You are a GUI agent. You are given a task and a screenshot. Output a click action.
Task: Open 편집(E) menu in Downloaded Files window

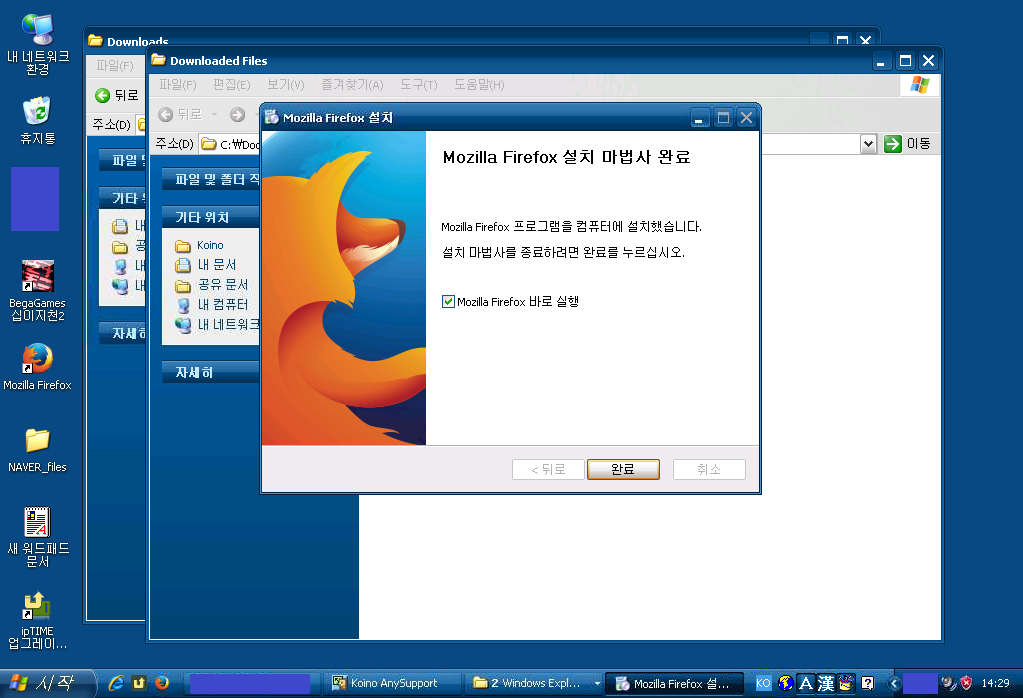232,85
